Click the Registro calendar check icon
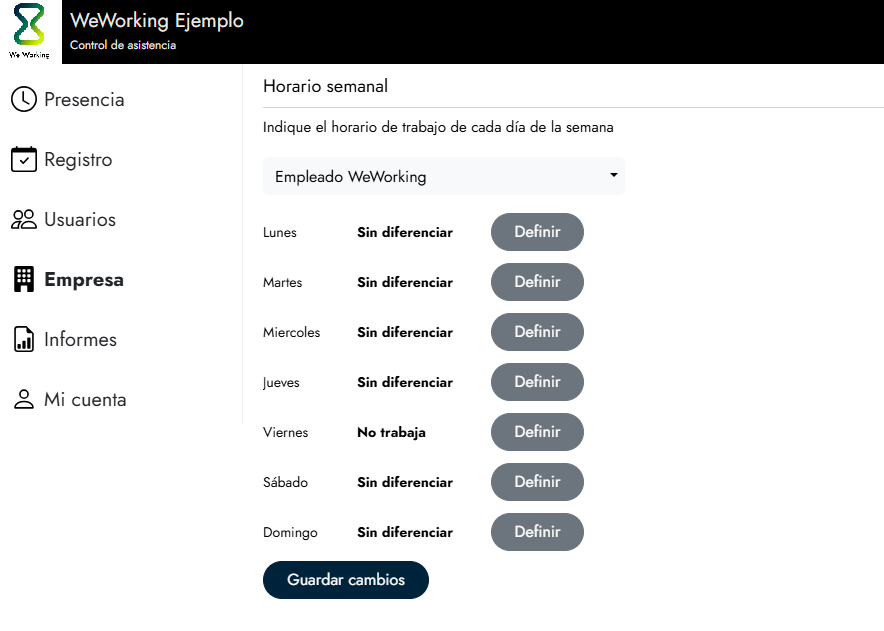This screenshot has width=884, height=631. (x=23, y=160)
